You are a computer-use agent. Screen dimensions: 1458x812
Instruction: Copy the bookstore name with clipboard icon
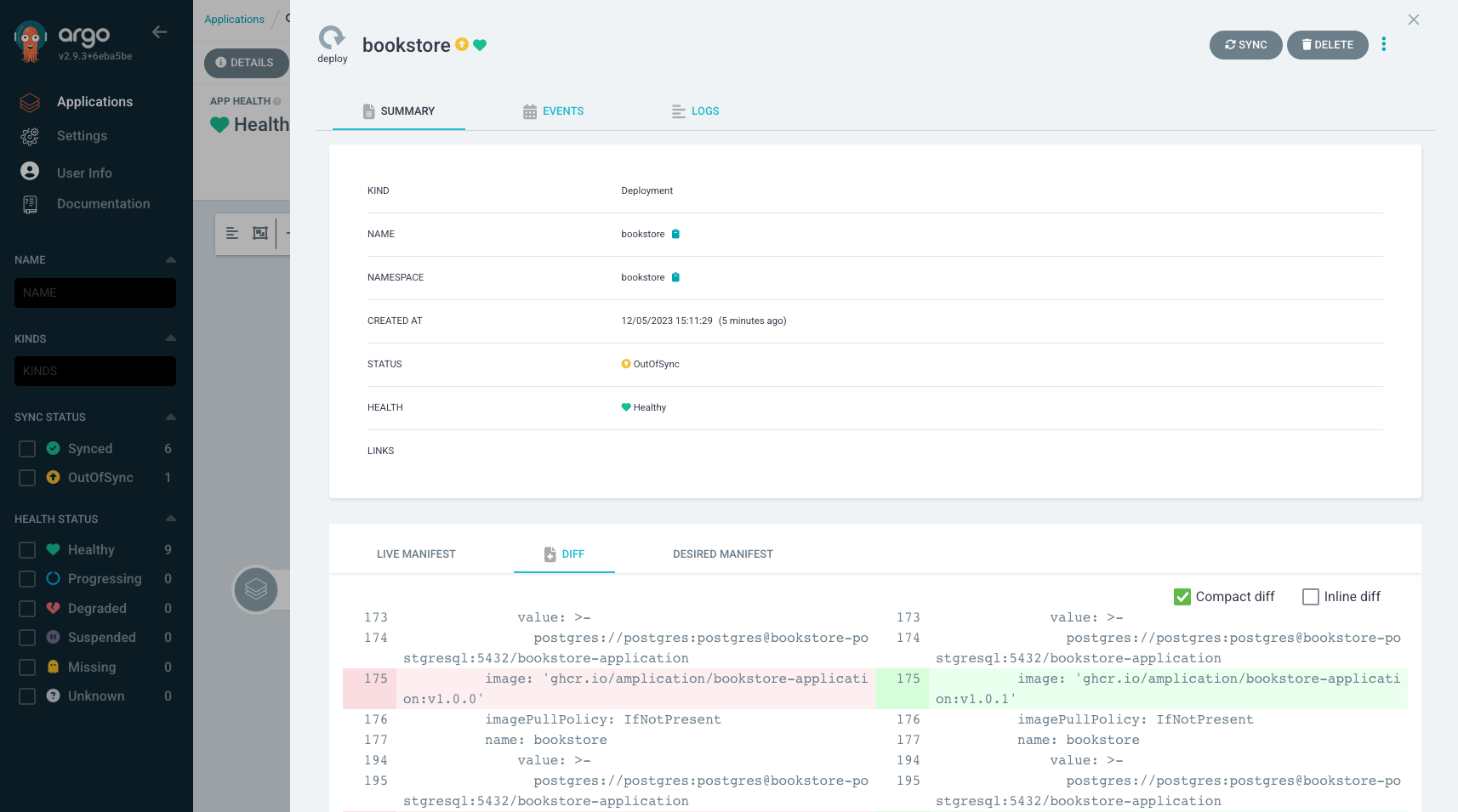[x=675, y=234]
